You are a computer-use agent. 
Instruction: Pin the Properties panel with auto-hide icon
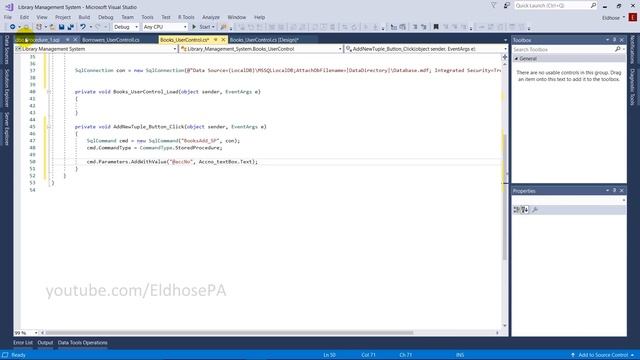614,191
